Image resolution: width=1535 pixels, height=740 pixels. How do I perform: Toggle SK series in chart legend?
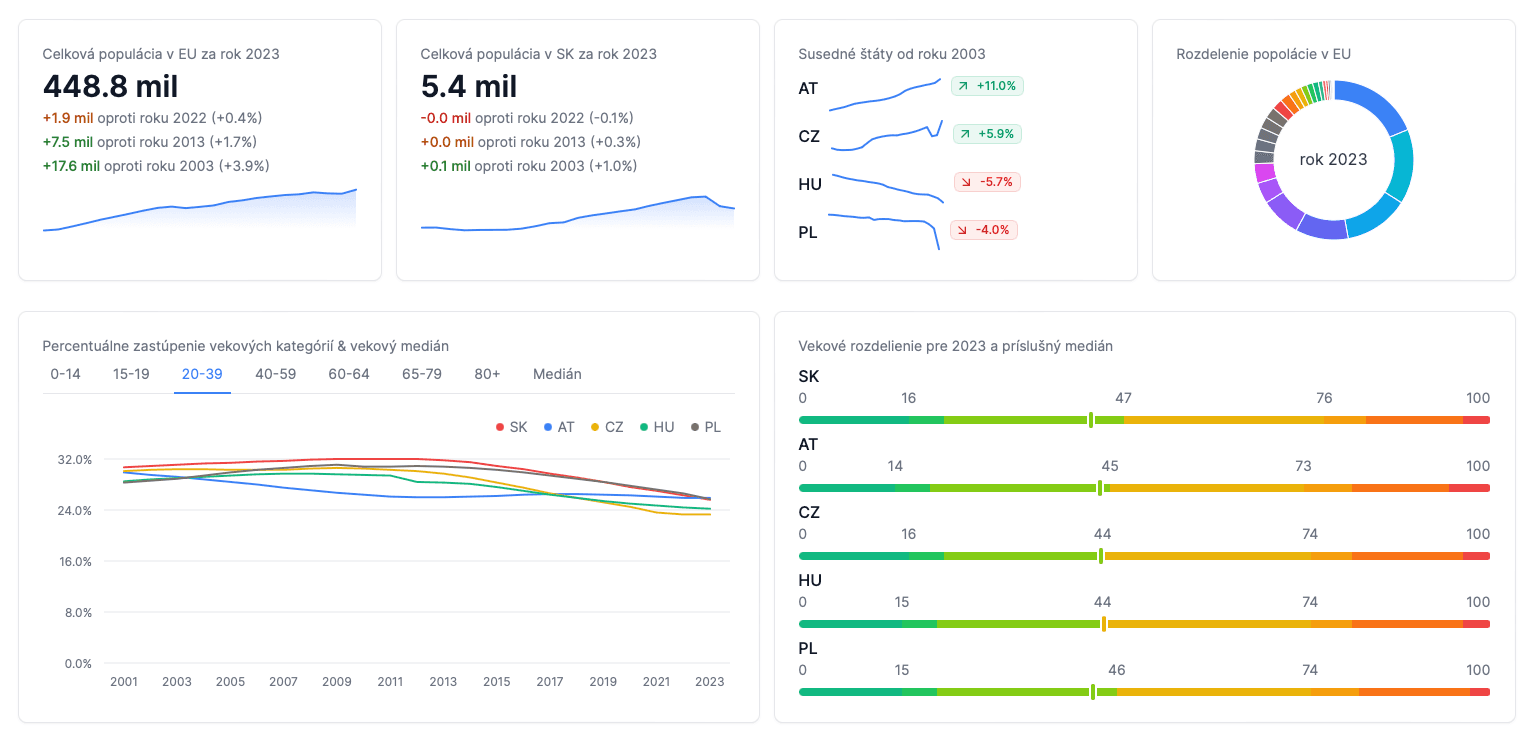[512, 427]
